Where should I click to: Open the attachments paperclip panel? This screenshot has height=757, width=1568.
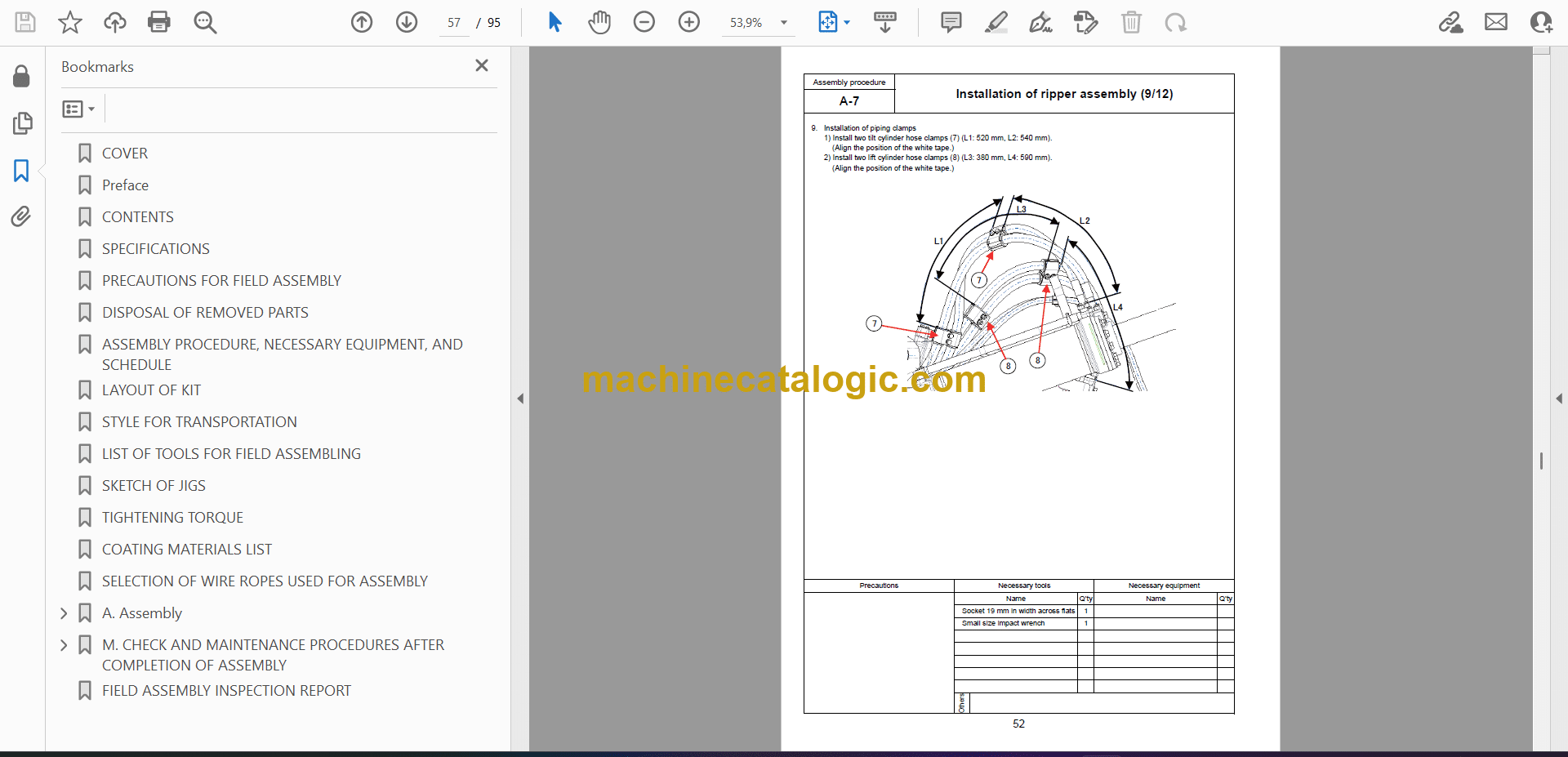click(22, 216)
